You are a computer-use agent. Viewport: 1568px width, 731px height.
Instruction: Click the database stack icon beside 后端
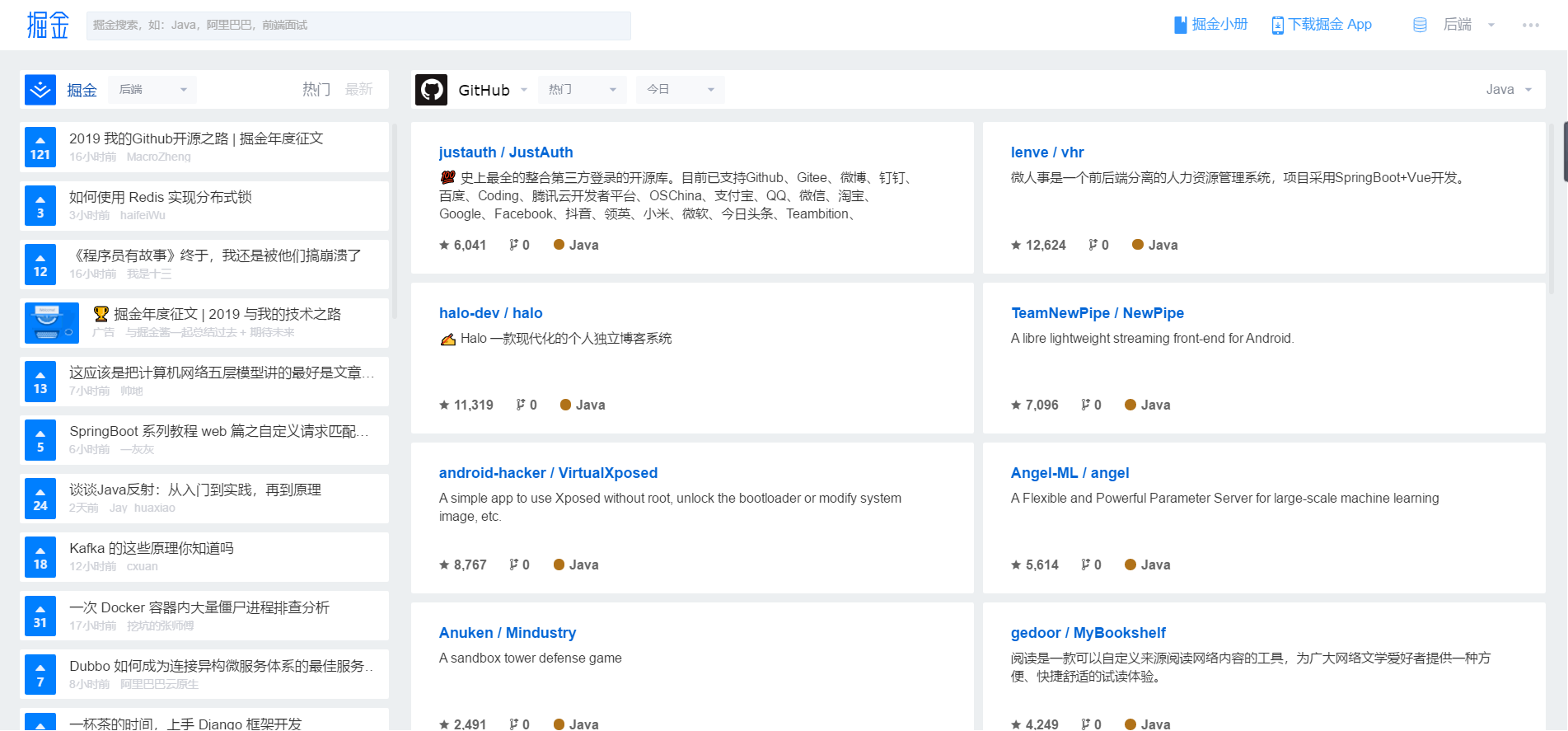1420,25
